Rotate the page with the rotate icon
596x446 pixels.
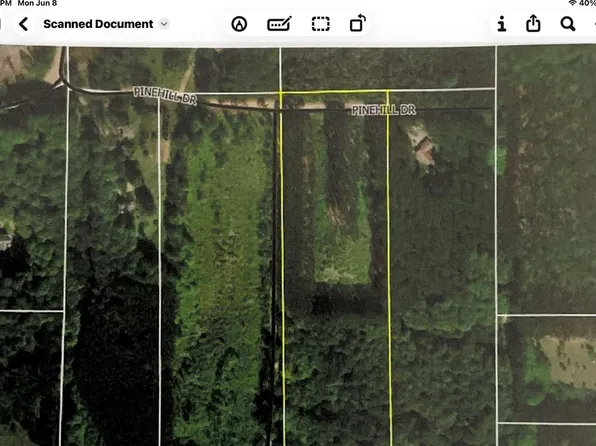coord(357,23)
